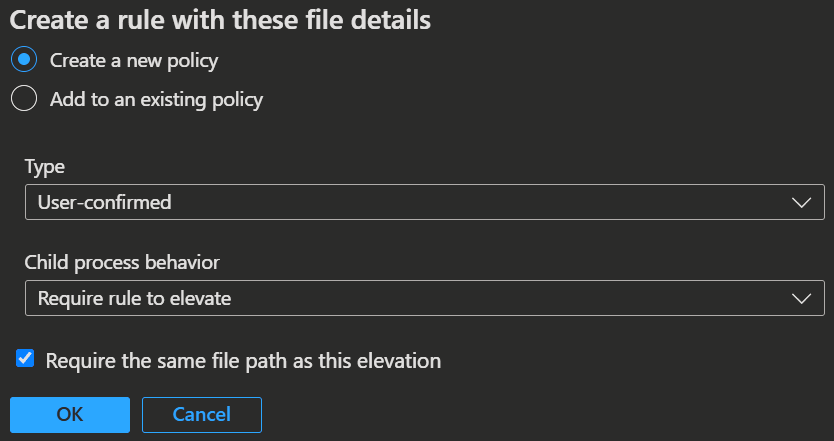Choose the Add to an existing policy option

(x=24, y=98)
